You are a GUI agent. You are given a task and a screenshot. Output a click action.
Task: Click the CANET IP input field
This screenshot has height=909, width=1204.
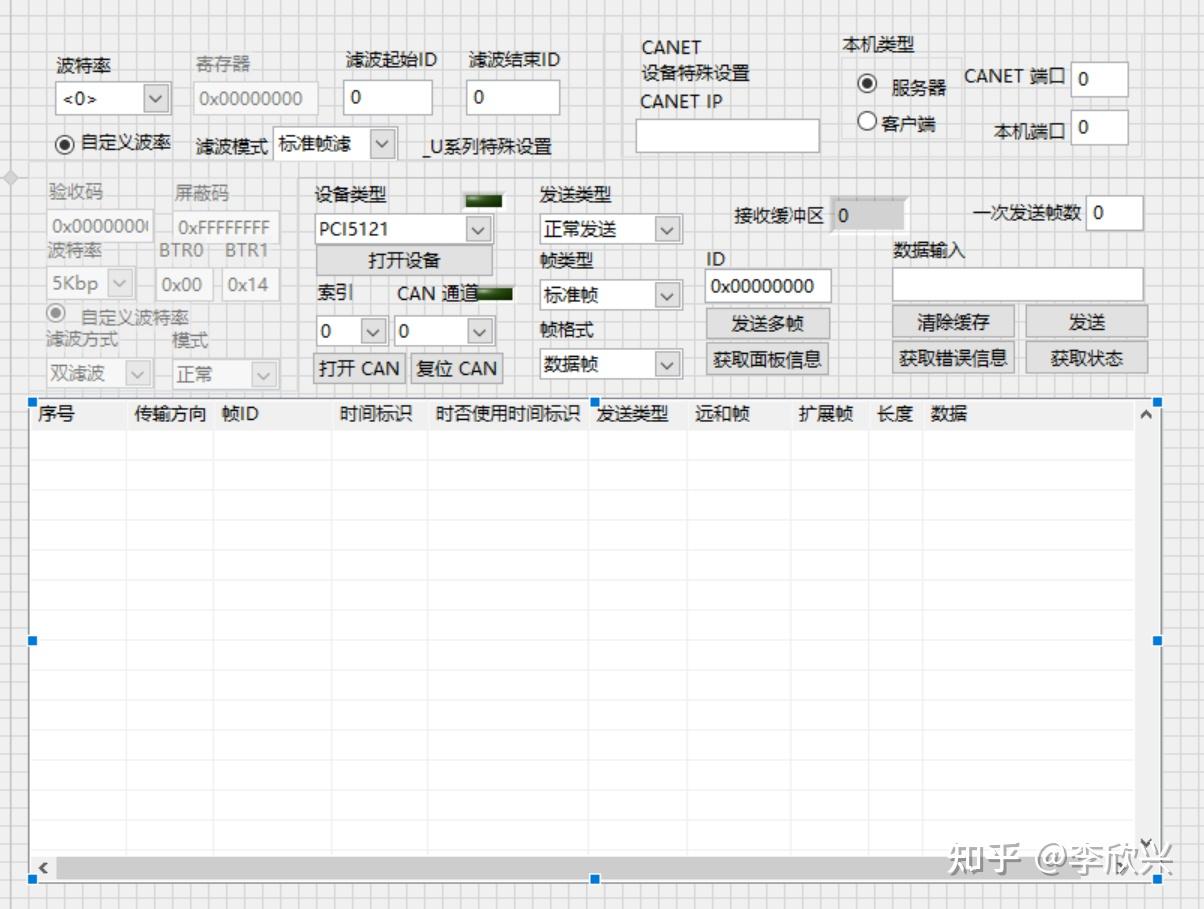pyautogui.click(x=727, y=136)
